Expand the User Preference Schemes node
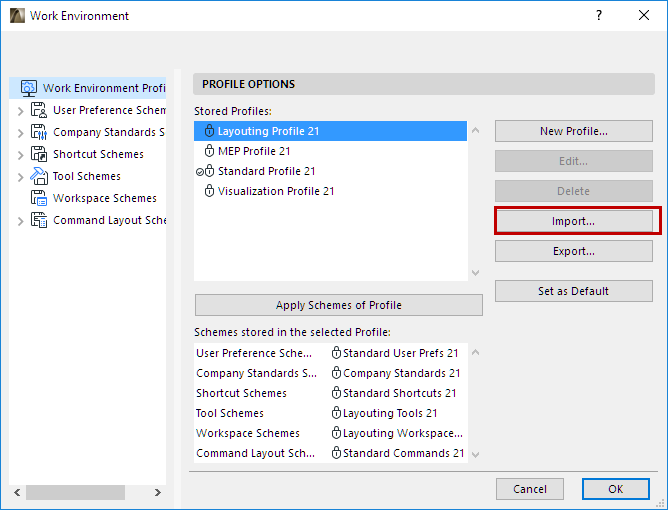The width and height of the screenshot is (668, 510). point(20,110)
